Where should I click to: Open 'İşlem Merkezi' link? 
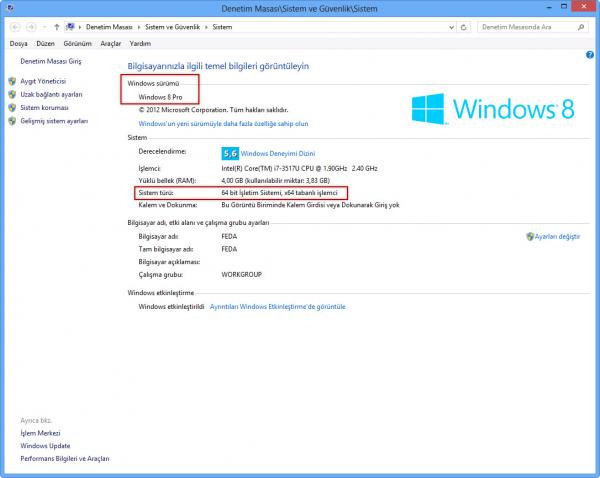pos(41,433)
